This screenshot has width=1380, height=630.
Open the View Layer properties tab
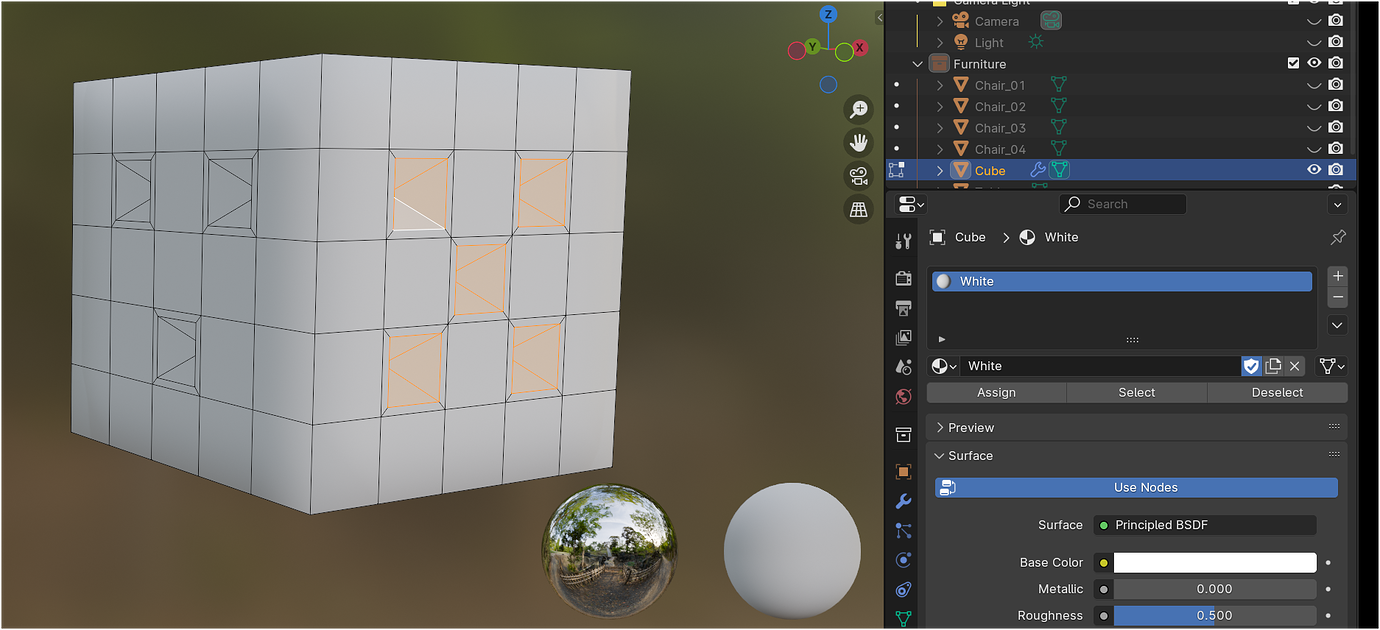(904, 337)
